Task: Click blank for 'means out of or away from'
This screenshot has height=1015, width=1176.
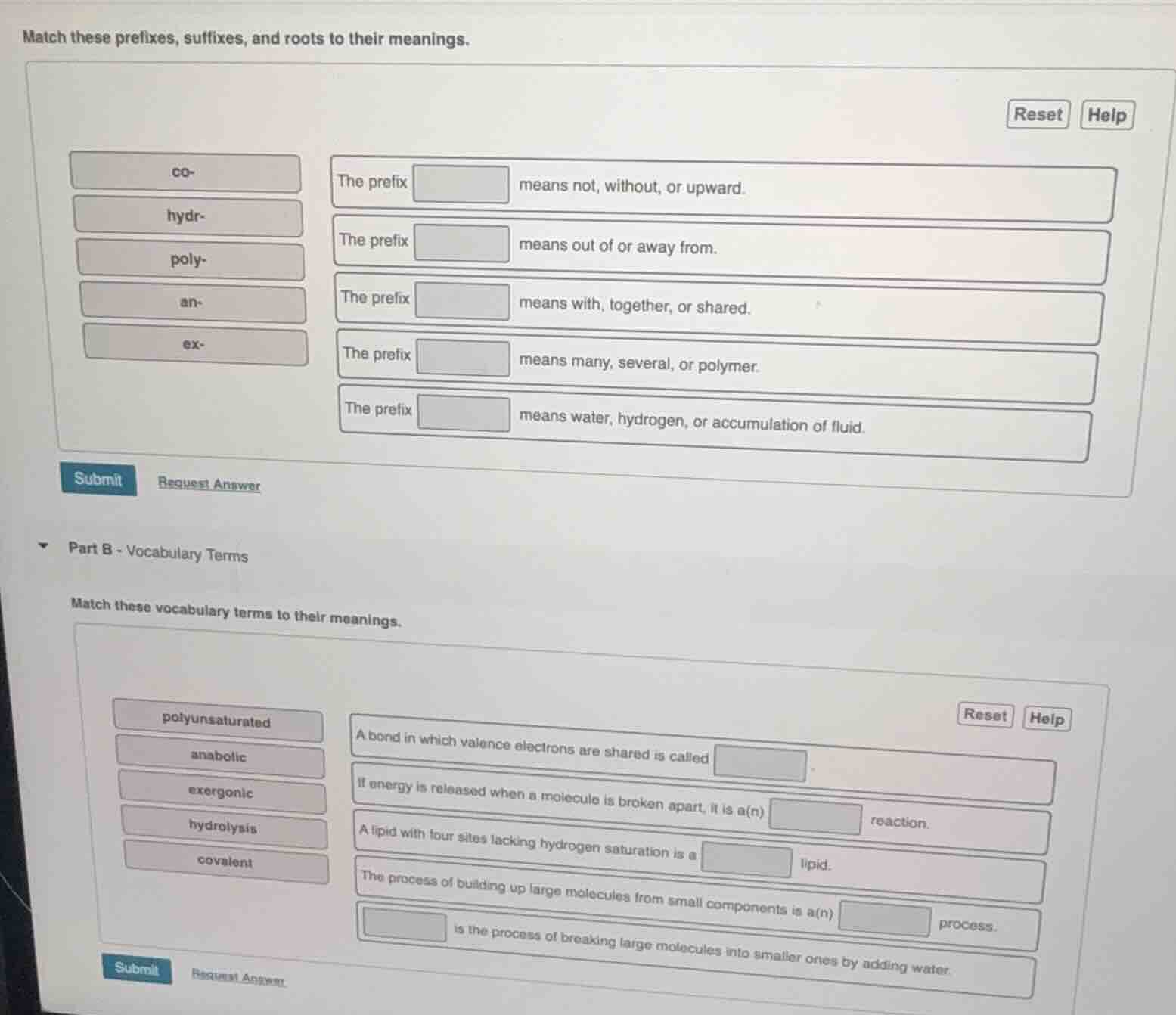Action: click(x=461, y=244)
